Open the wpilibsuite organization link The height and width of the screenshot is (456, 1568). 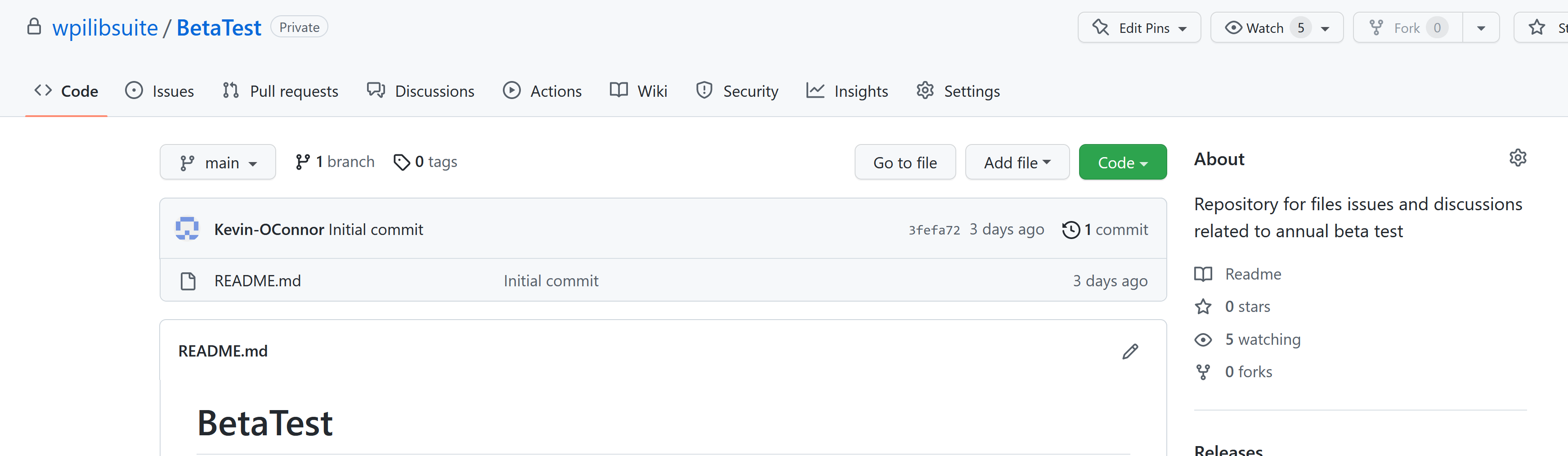[x=105, y=27]
